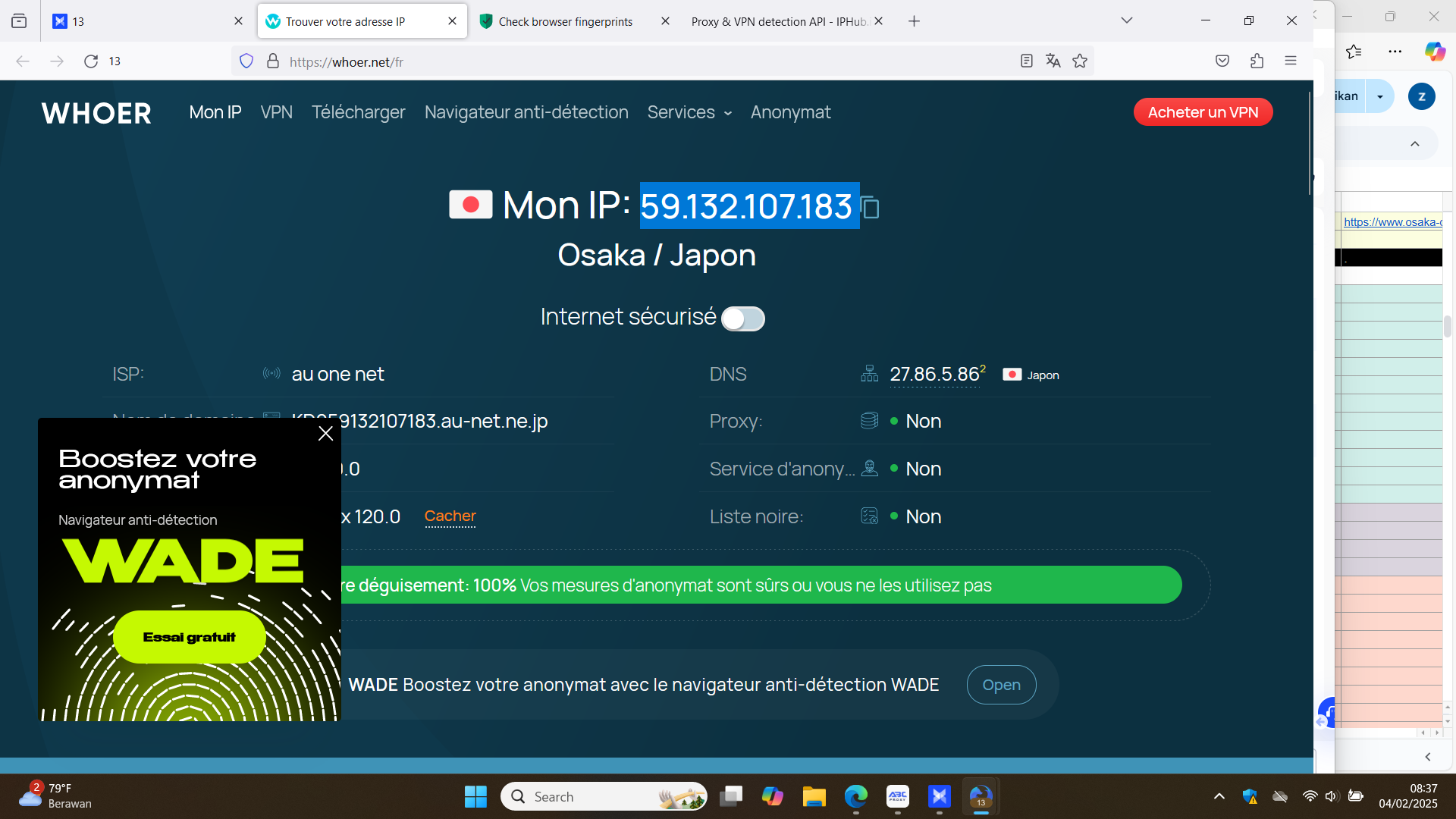Screen dimensions: 1456x819
Task: Close the Check browser fingerprints tab
Action: pyautogui.click(x=665, y=21)
